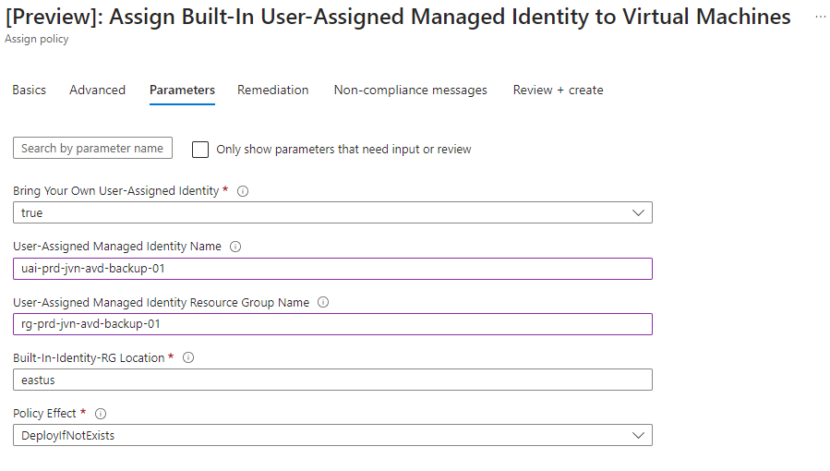The height and width of the screenshot is (471, 830).
Task: Go to the Remediation tab
Action: [273, 90]
